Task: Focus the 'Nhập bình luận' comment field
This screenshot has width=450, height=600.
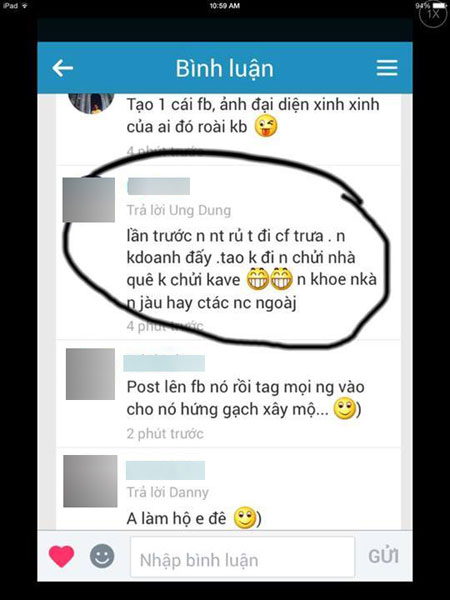Action: [x=242, y=557]
